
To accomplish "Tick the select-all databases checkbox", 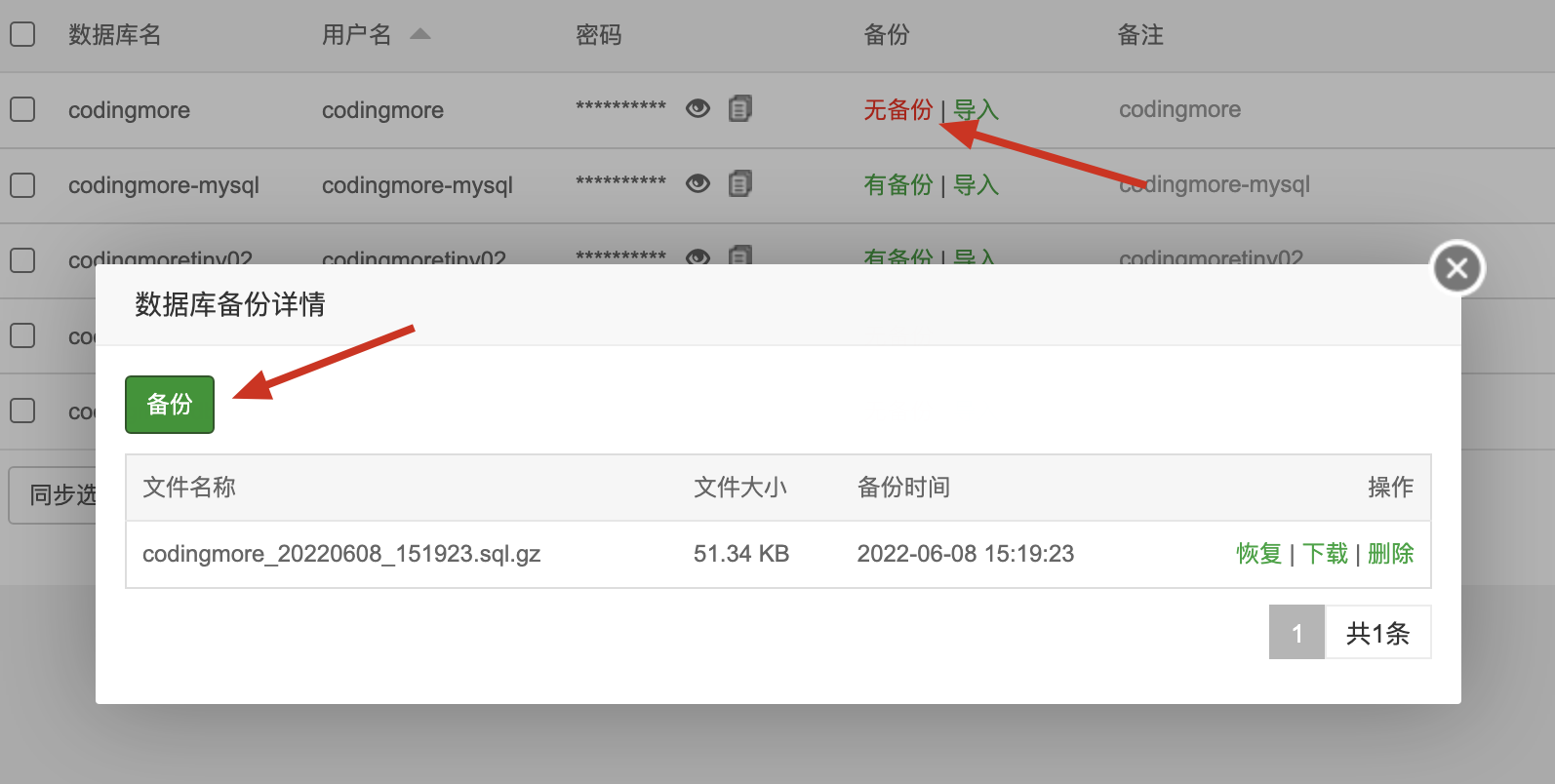I will 22,34.
